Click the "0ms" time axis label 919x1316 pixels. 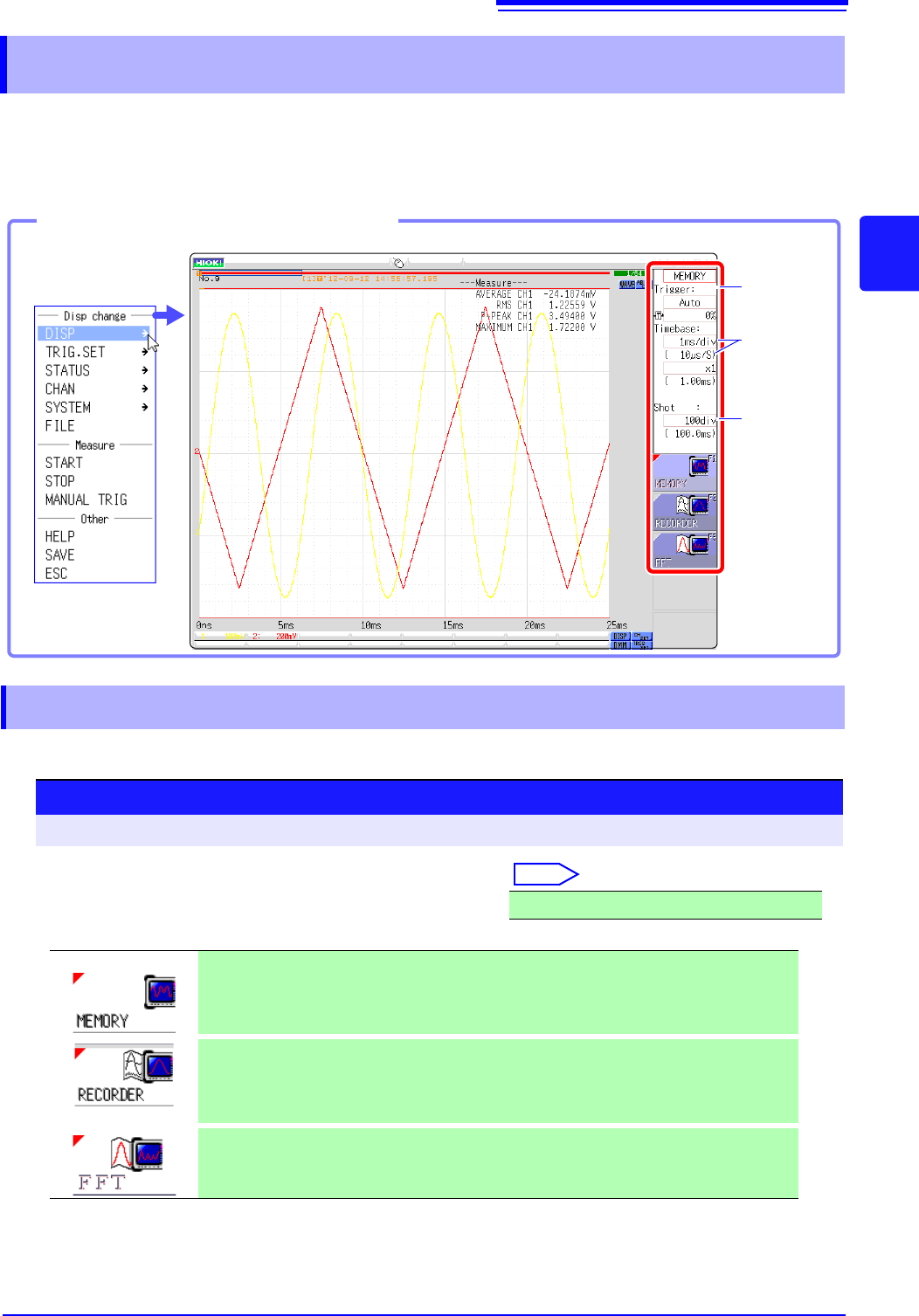pos(204,625)
